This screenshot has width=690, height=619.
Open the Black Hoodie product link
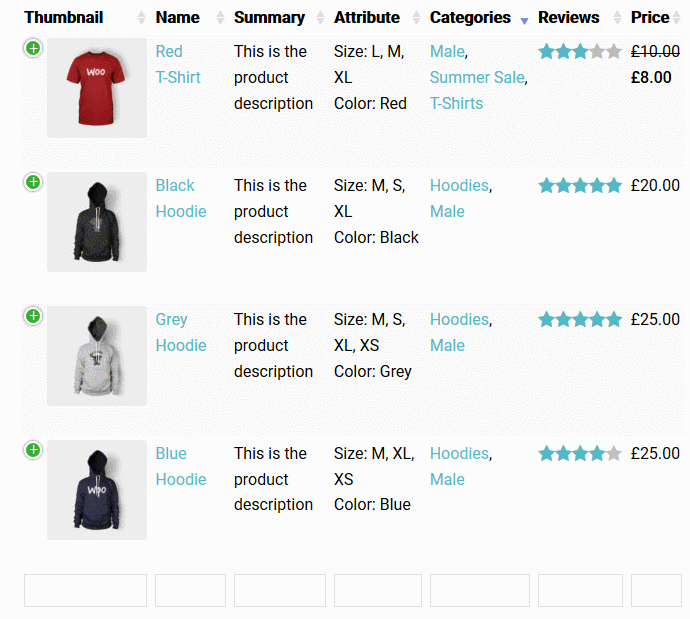pos(181,198)
